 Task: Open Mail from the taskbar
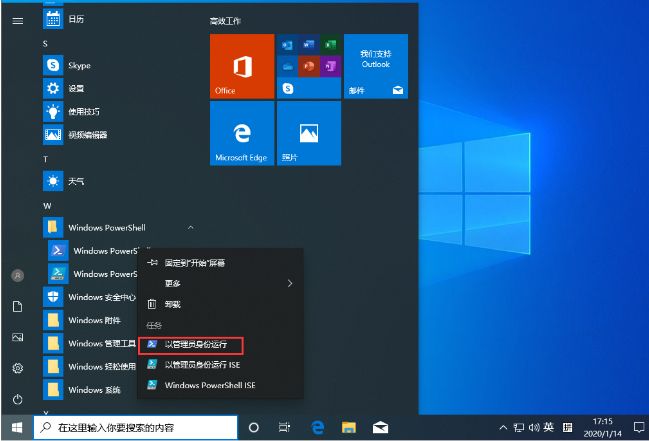click(380, 427)
